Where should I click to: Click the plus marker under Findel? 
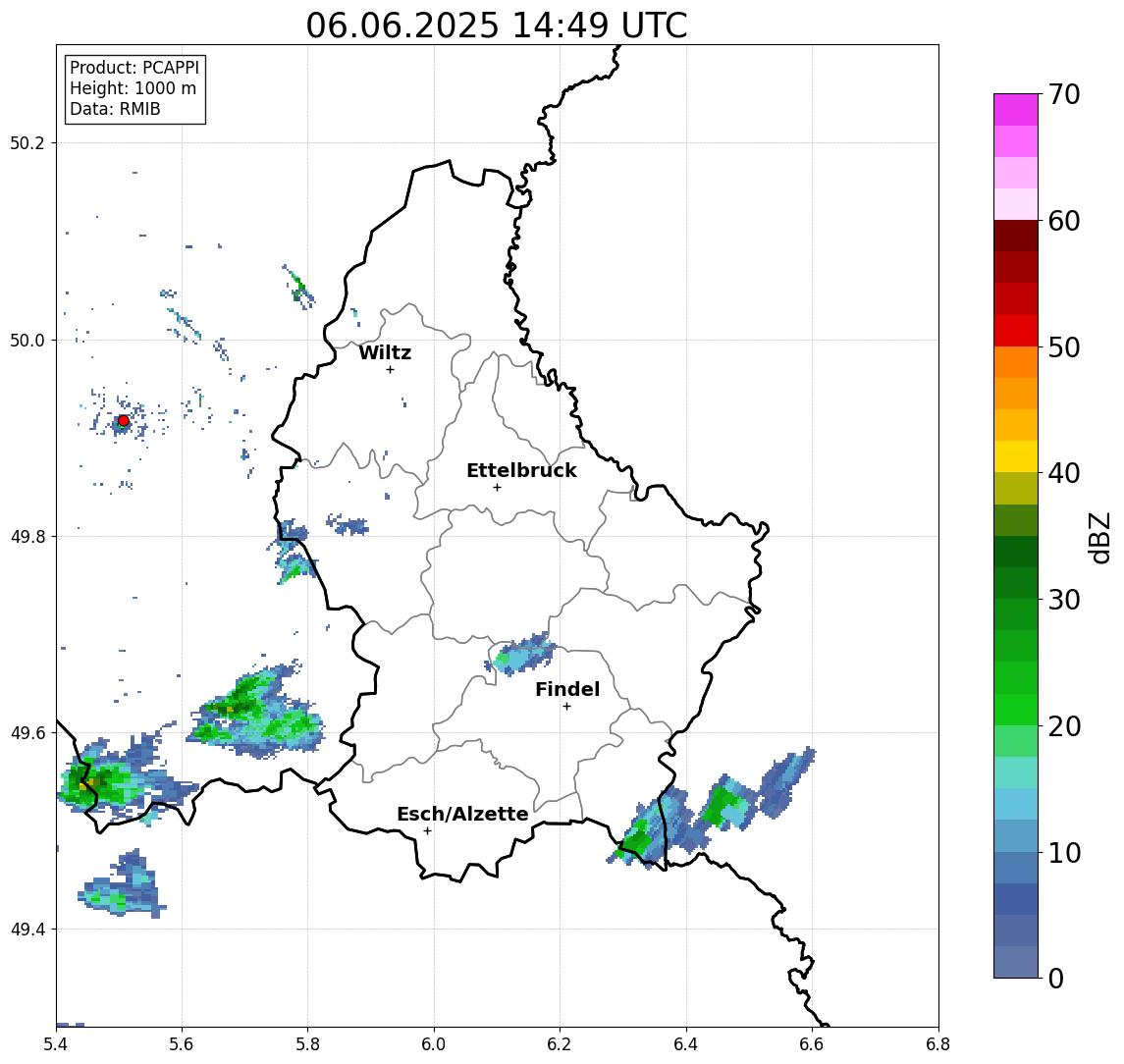tap(566, 707)
